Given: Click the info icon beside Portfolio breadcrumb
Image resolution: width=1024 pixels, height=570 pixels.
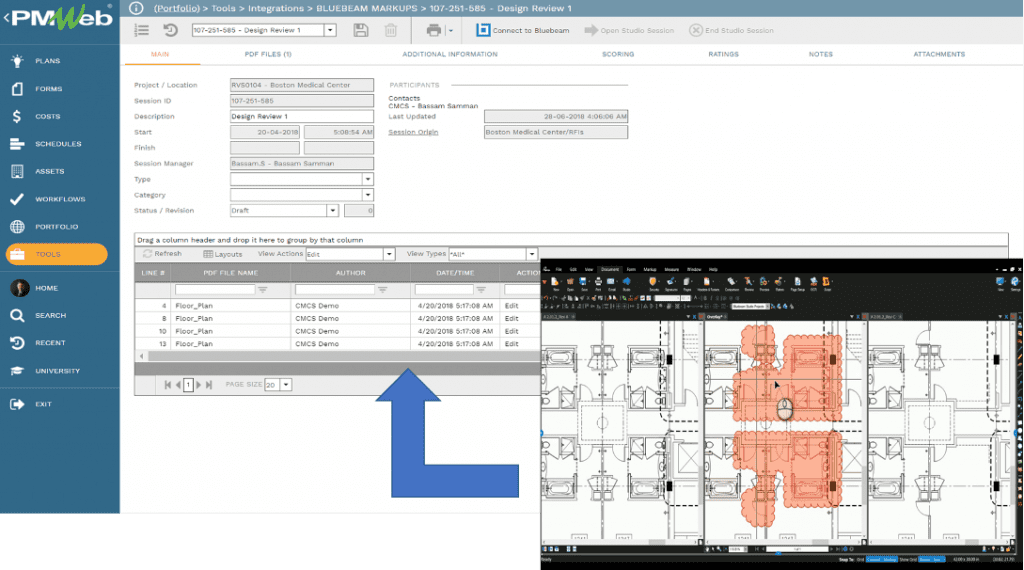Looking at the screenshot, I should (136, 8).
